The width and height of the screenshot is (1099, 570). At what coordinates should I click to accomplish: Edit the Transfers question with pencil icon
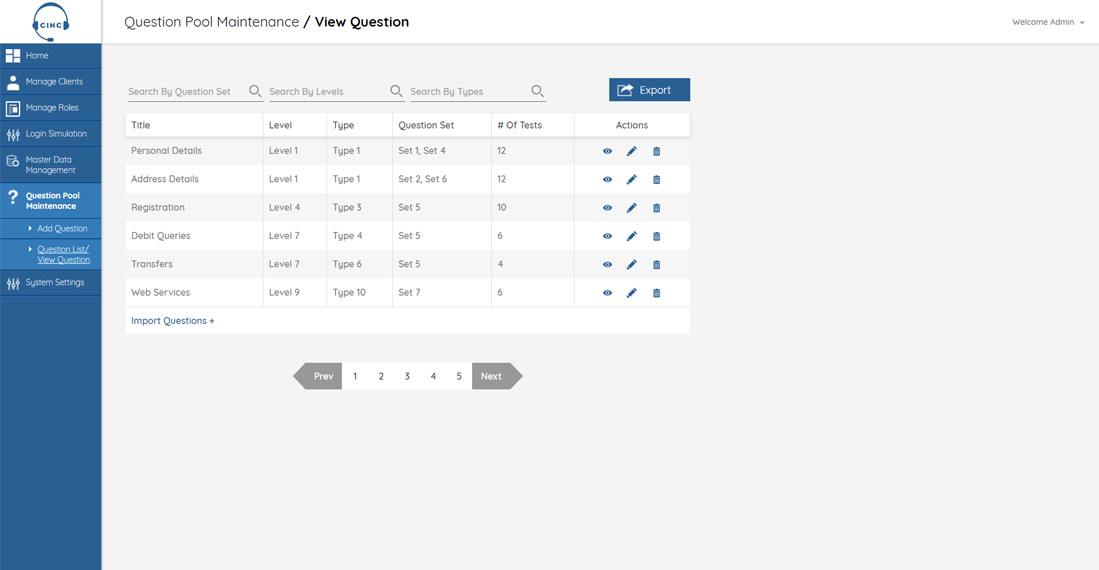click(632, 264)
